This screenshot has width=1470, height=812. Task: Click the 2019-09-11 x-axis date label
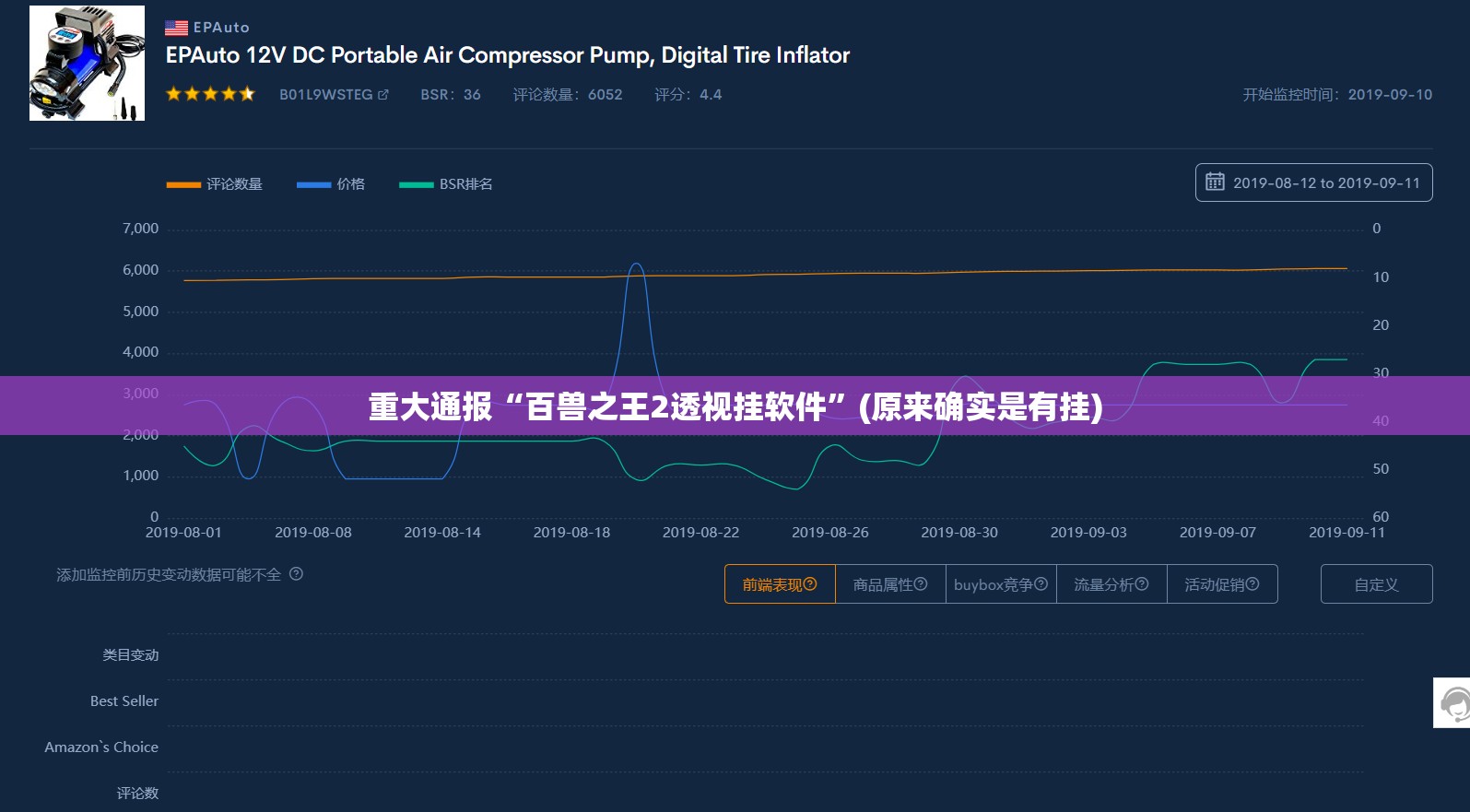tap(1347, 533)
